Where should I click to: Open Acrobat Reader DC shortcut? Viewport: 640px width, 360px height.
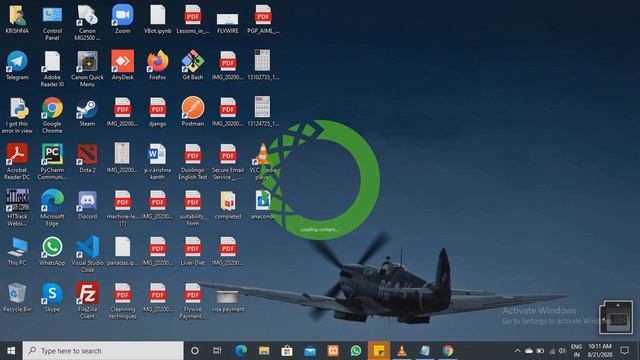click(17, 162)
